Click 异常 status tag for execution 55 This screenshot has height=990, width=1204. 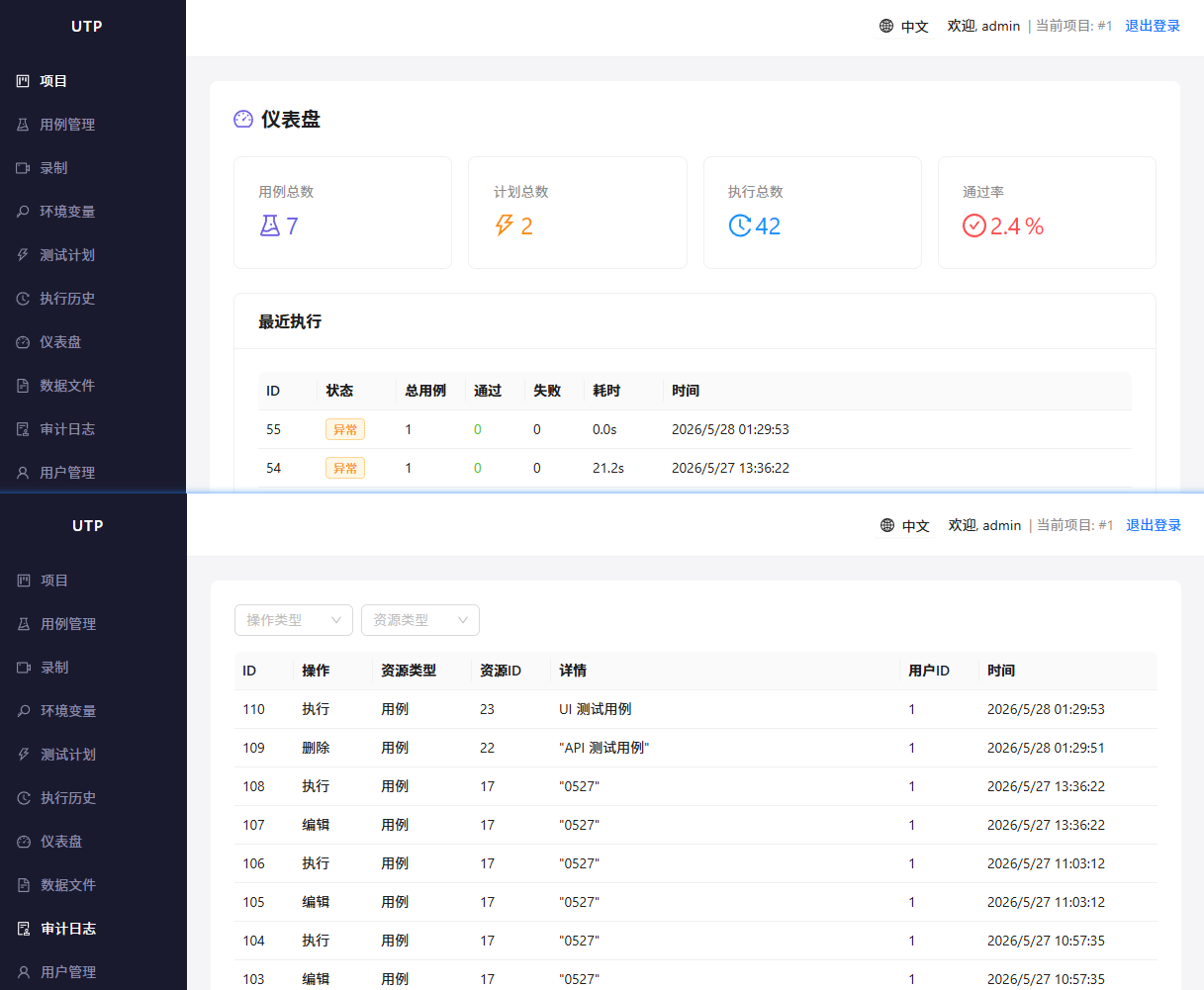pyautogui.click(x=345, y=429)
